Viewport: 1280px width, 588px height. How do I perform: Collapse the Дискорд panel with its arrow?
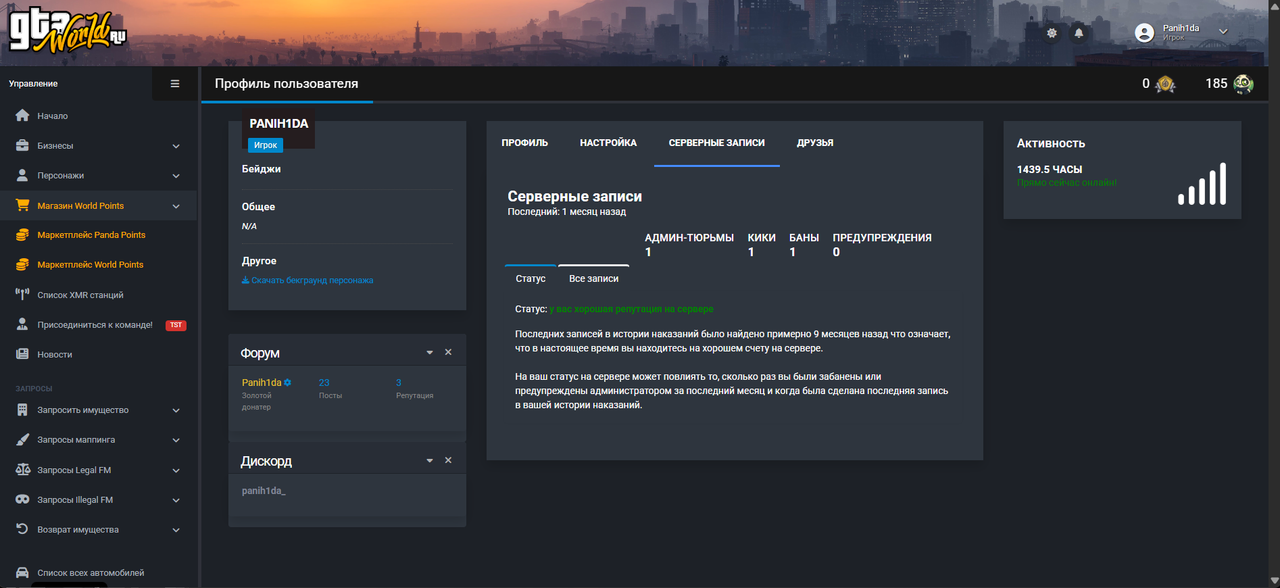pos(430,461)
